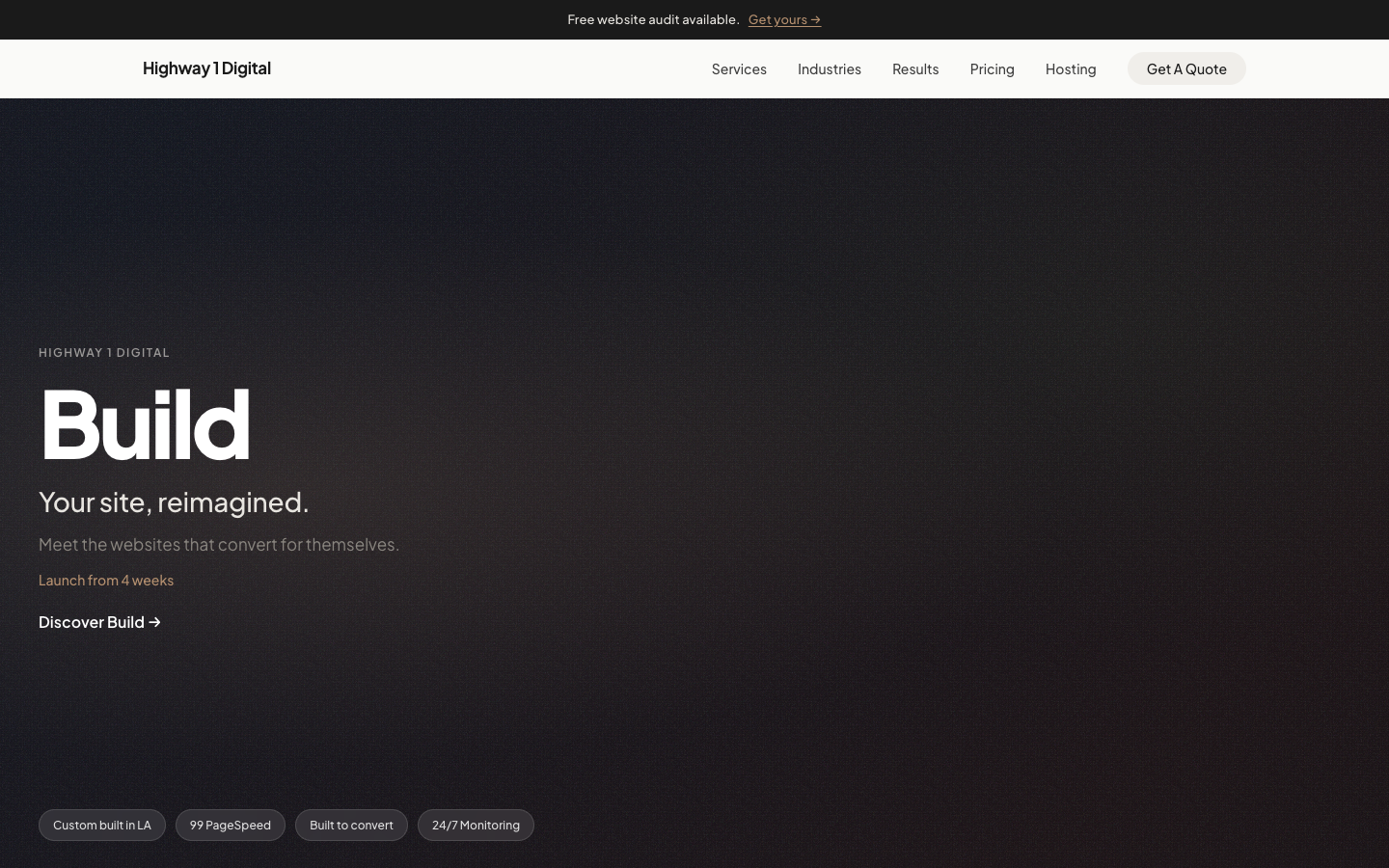
Task: Open the Industries menu
Action: tap(829, 68)
